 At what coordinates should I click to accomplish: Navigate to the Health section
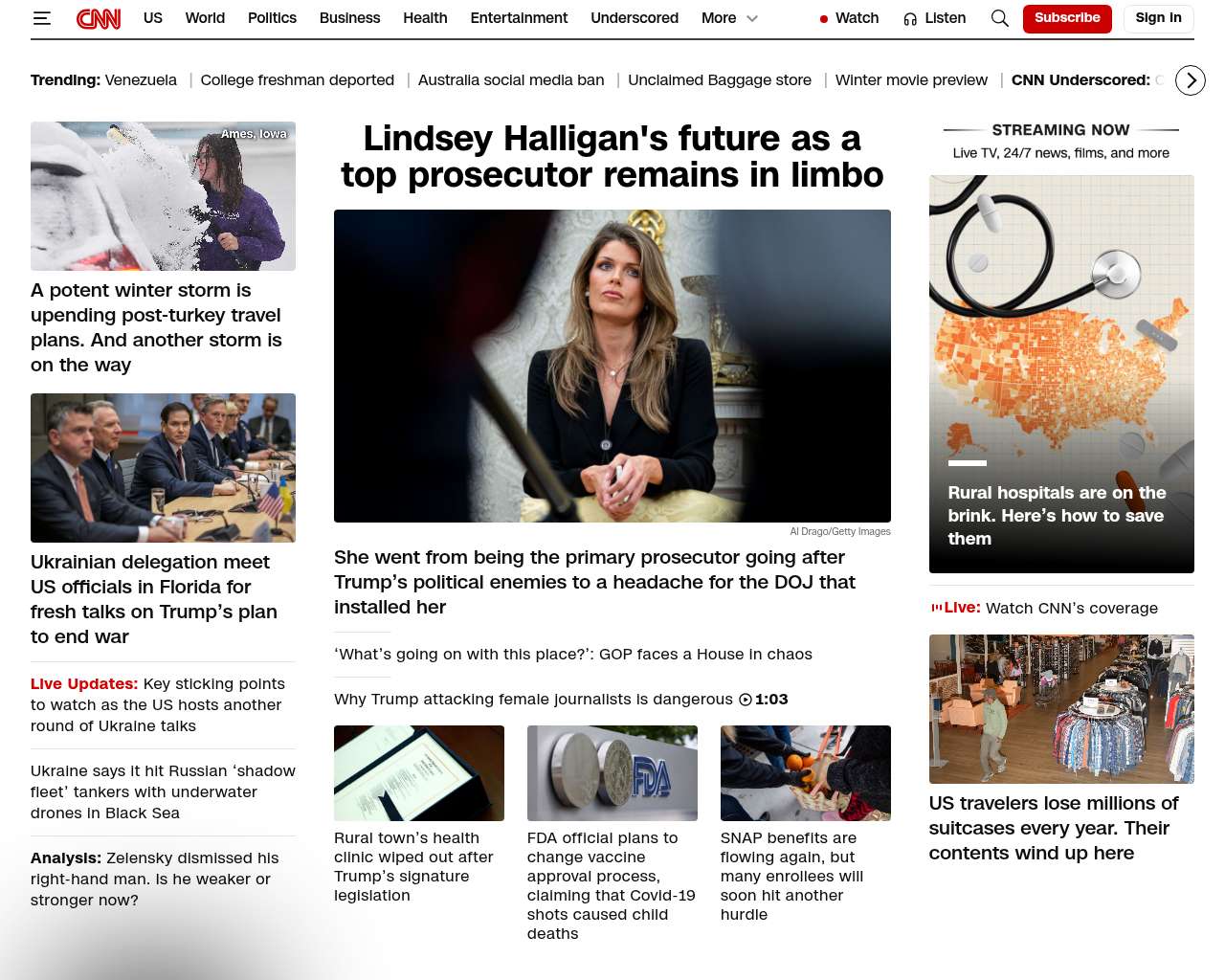point(425,18)
